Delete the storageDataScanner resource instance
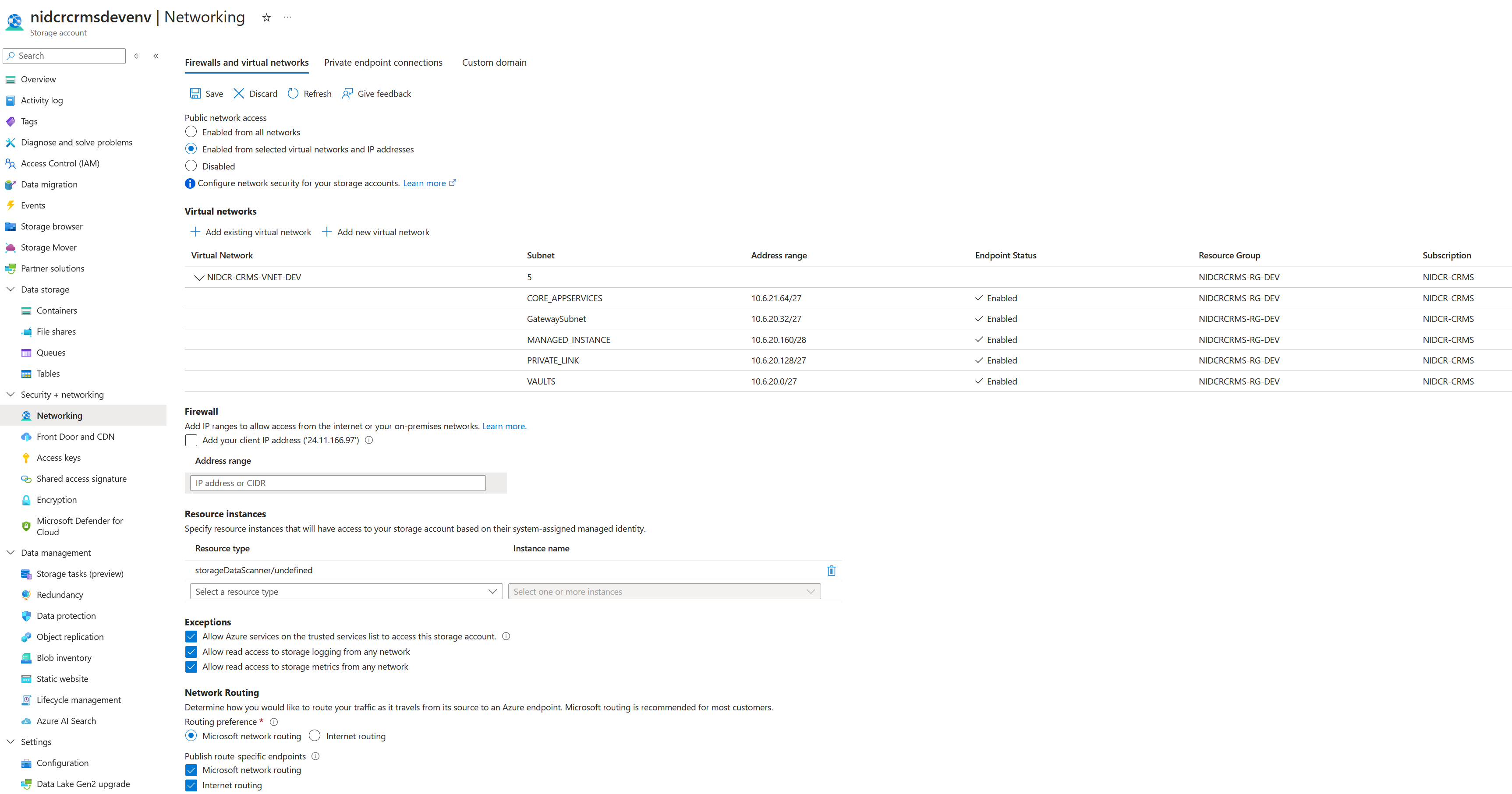The height and width of the screenshot is (794, 1512). pos(831,570)
